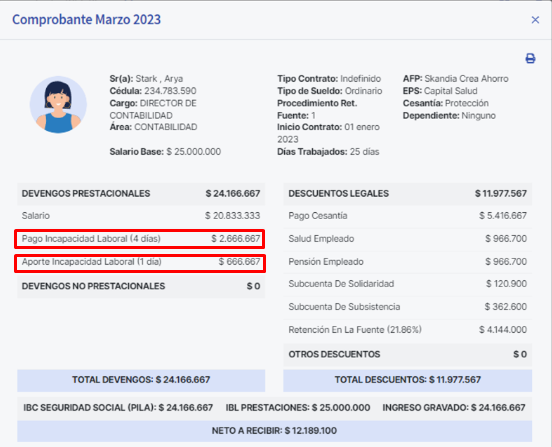Viewport: 552px width, 447px height.
Task: Click the DEVENGOS NO PRESTACIONALES header
Action: pyautogui.click(x=141, y=286)
